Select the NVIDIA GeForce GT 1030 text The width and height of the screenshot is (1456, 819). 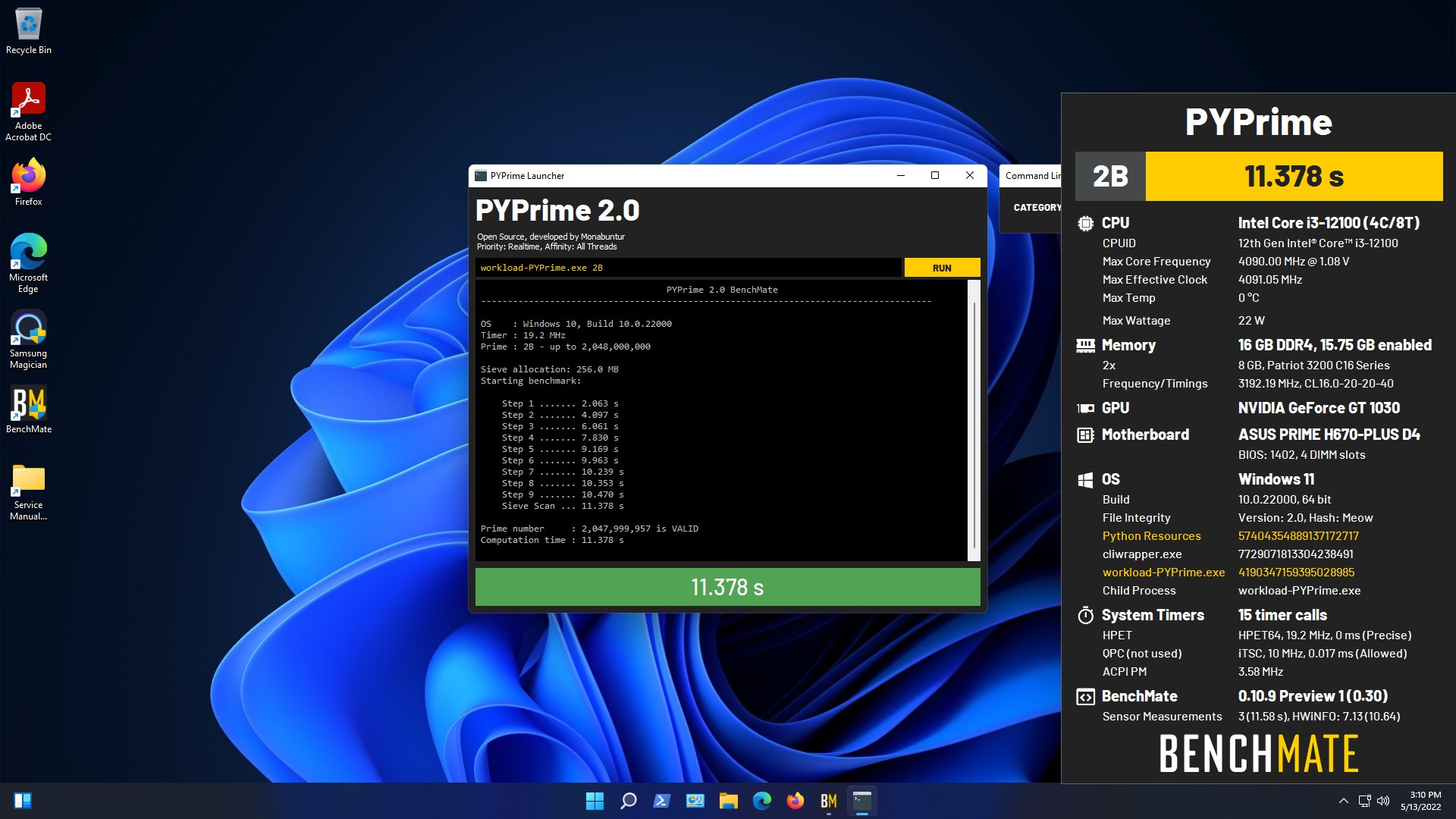[x=1319, y=408]
